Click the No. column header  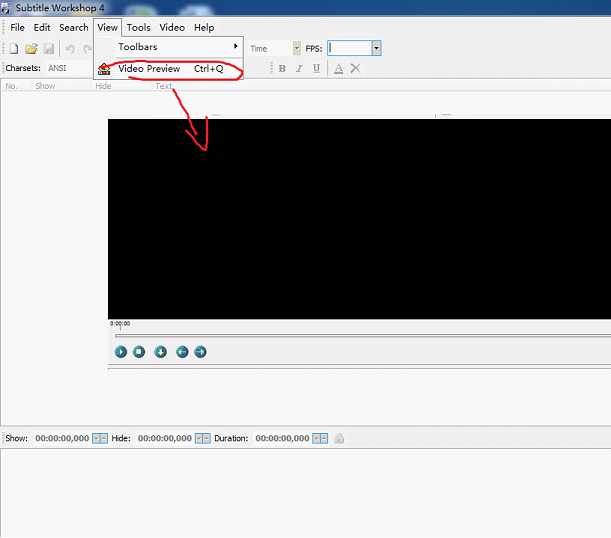[x=11, y=86]
